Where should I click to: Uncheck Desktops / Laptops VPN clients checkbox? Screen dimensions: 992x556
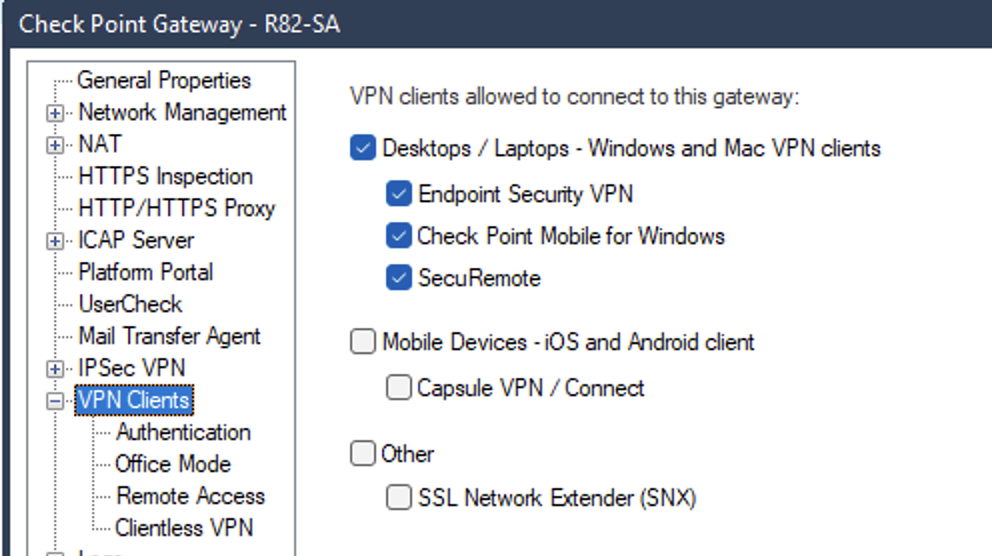tap(363, 148)
